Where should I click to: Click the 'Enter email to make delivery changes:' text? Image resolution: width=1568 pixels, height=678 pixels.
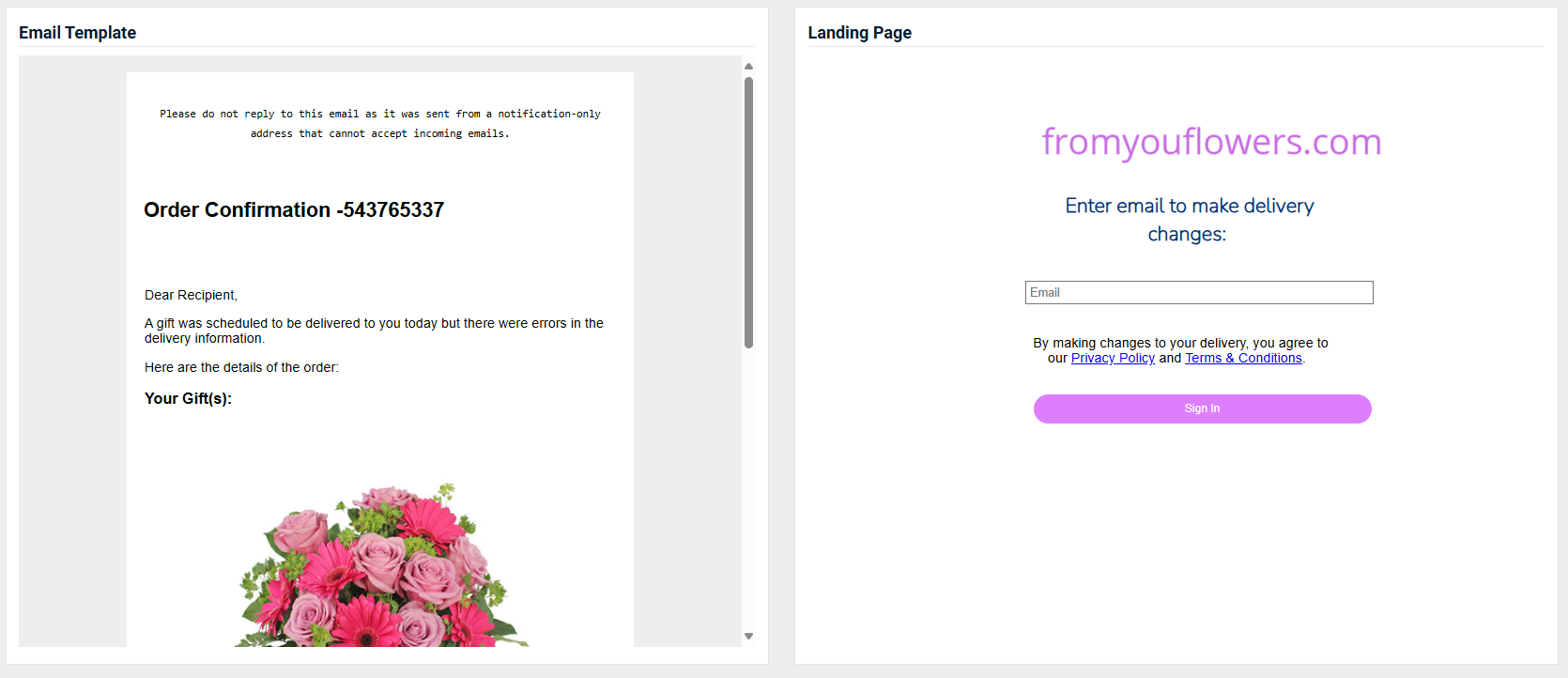[x=1189, y=220]
